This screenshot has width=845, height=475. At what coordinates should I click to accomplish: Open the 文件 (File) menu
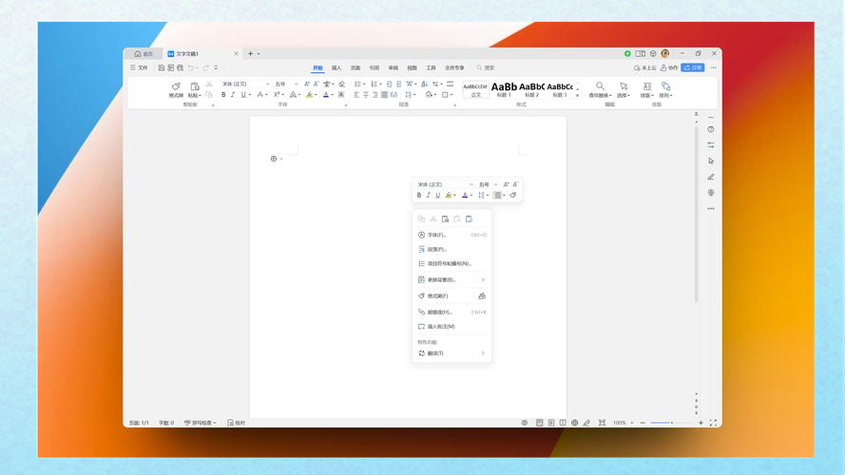point(139,68)
